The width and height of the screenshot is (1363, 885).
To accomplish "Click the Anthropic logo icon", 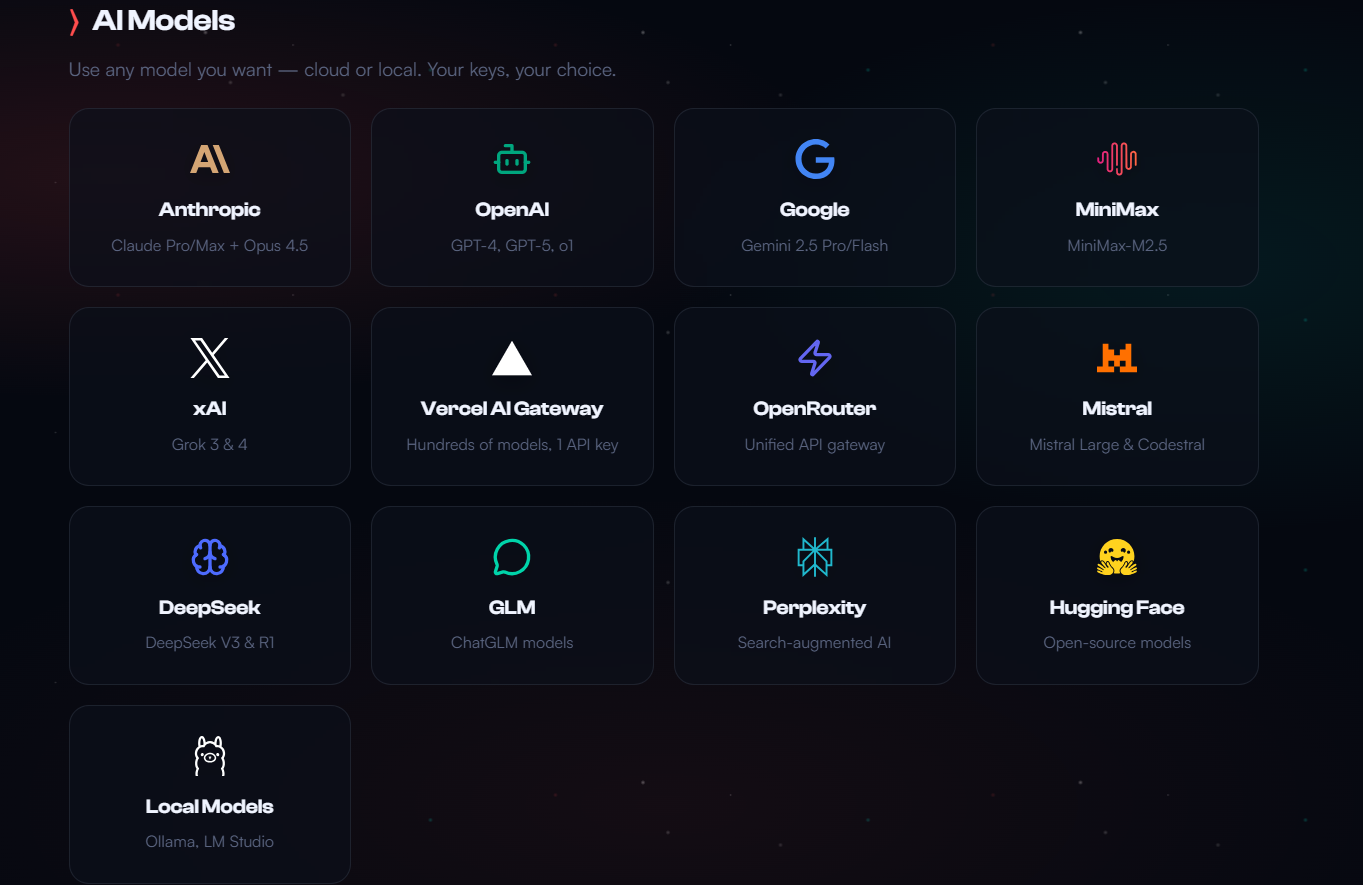I will (210, 159).
